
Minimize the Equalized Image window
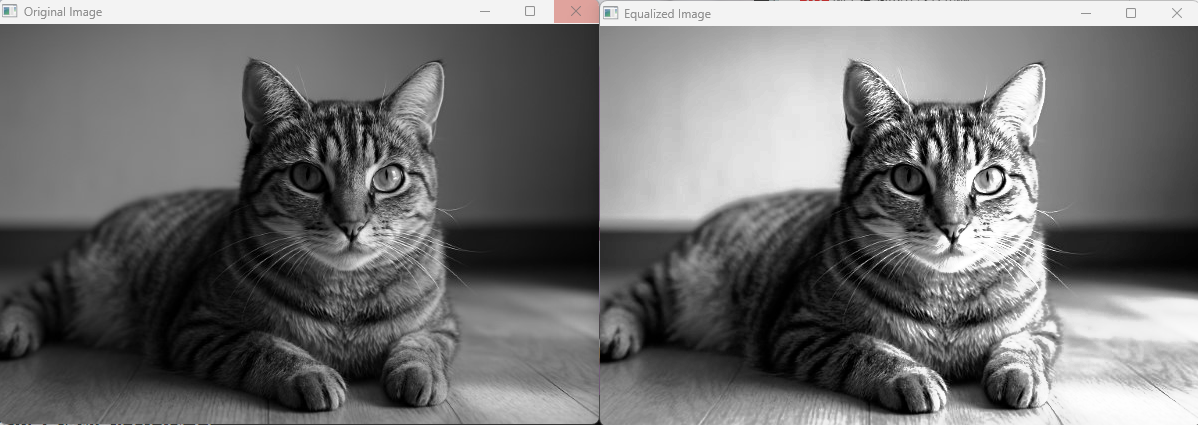pos(1086,13)
